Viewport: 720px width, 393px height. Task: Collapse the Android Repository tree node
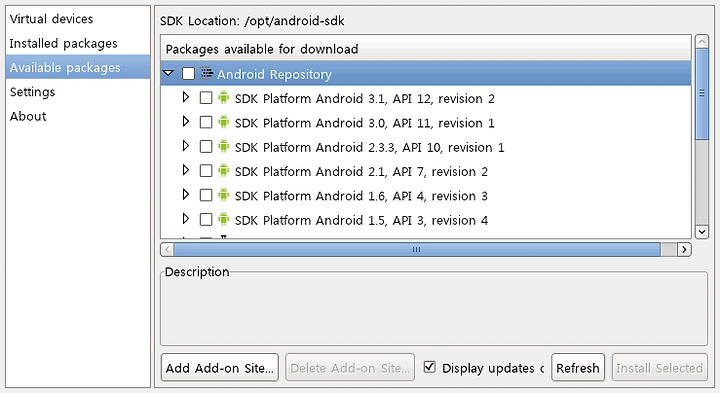169,73
